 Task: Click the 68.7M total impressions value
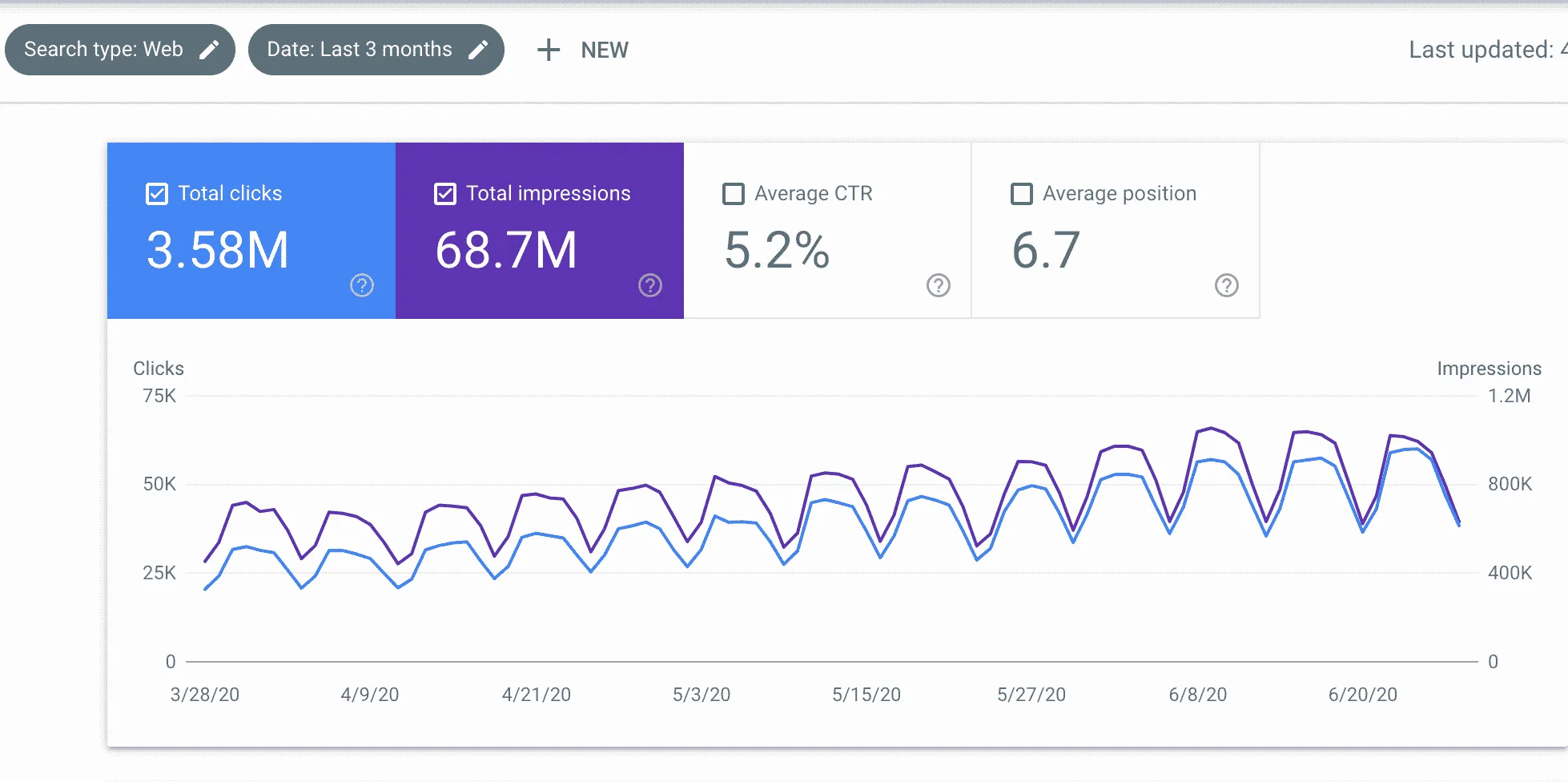(506, 250)
